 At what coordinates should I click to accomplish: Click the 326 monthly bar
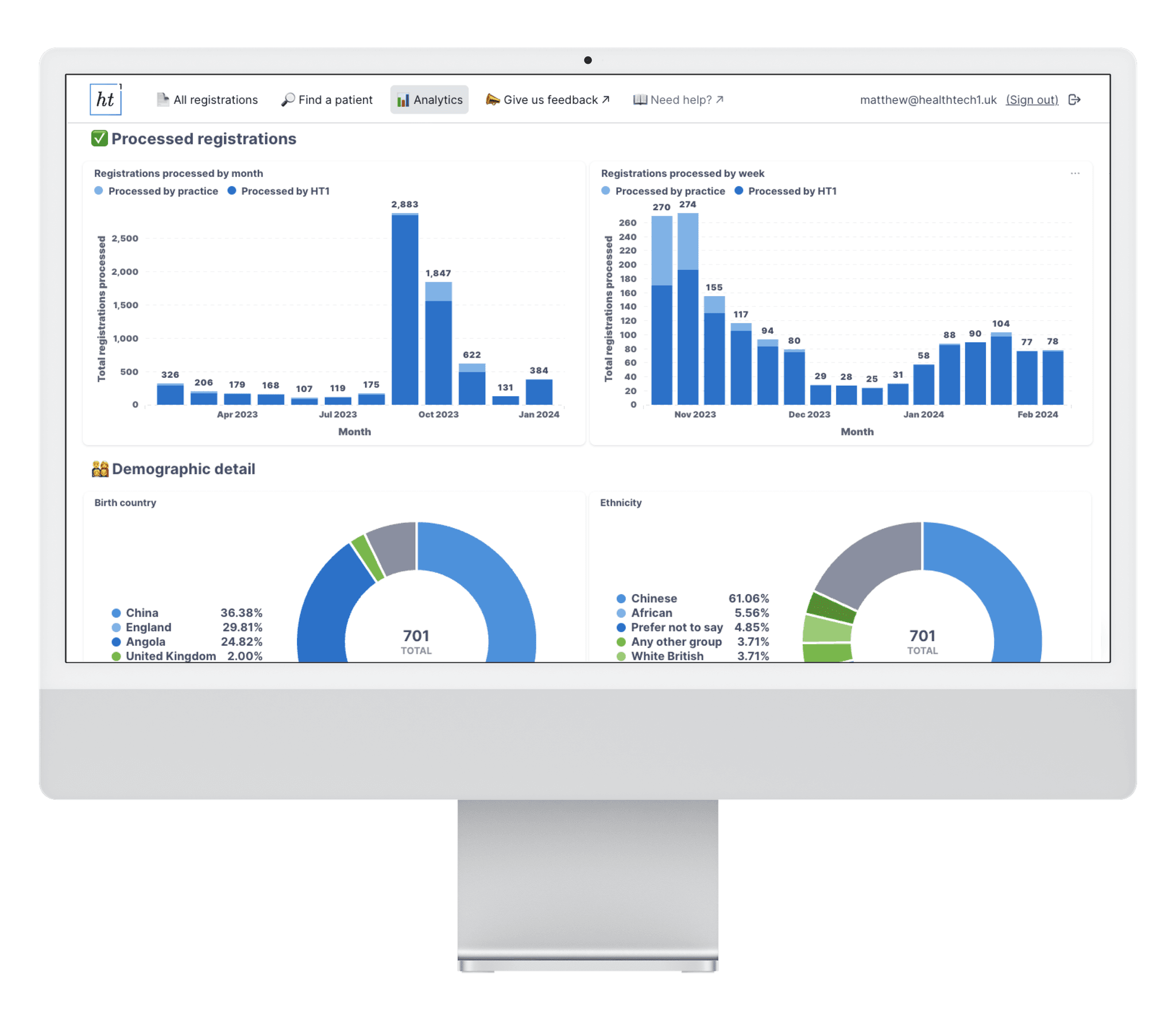(170, 394)
